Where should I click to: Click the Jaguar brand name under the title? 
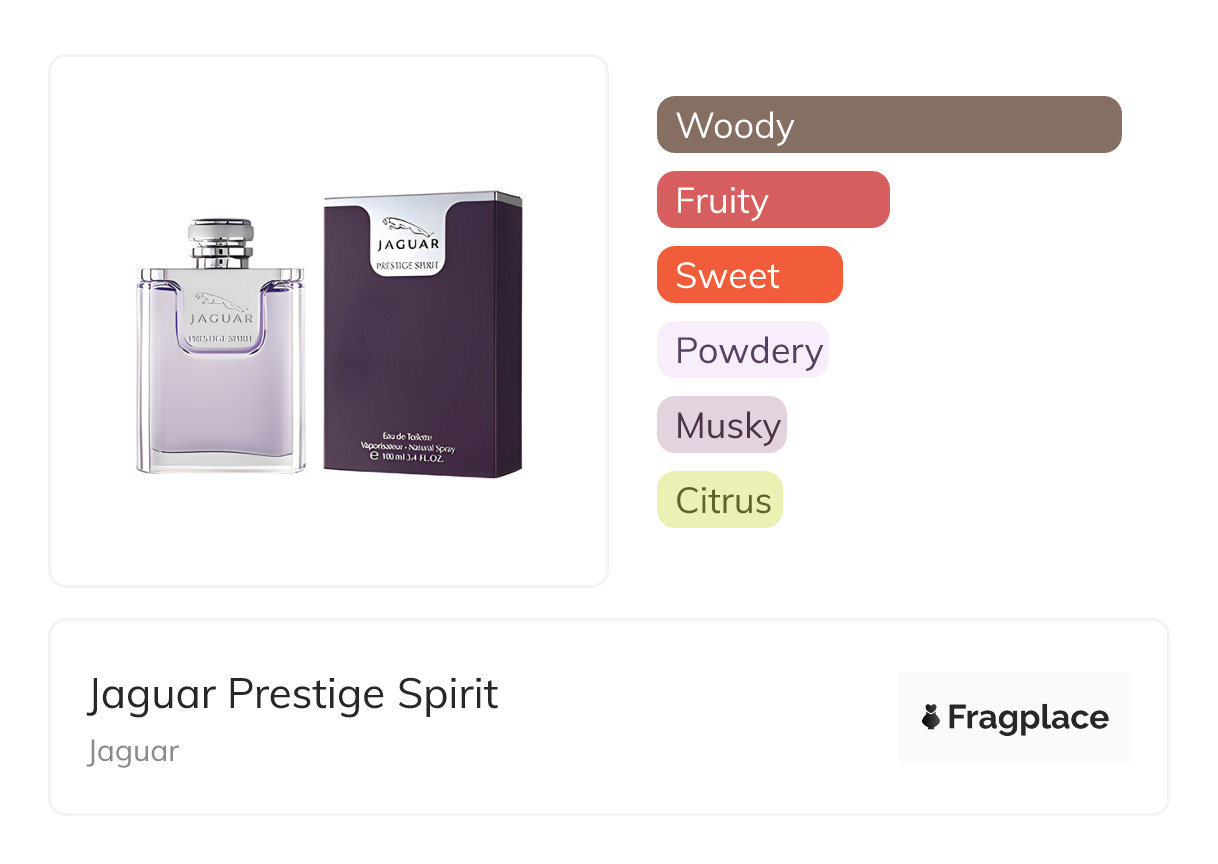coord(133,751)
